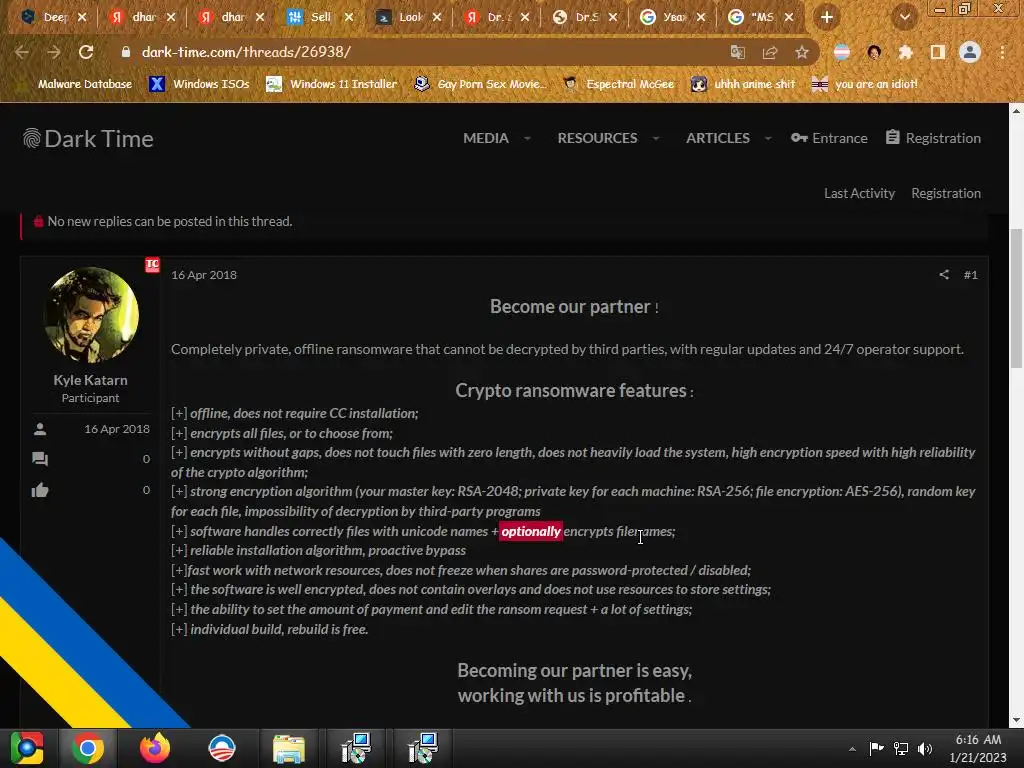Open Firefox from the taskbar
The width and height of the screenshot is (1024, 768).
pos(155,748)
